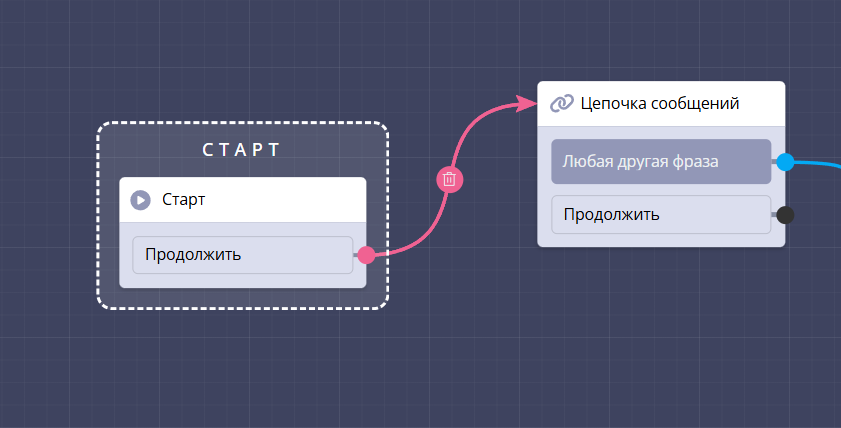Click the chain link icon beside Цепочка сообщений
The image size is (841, 428).
562,103
